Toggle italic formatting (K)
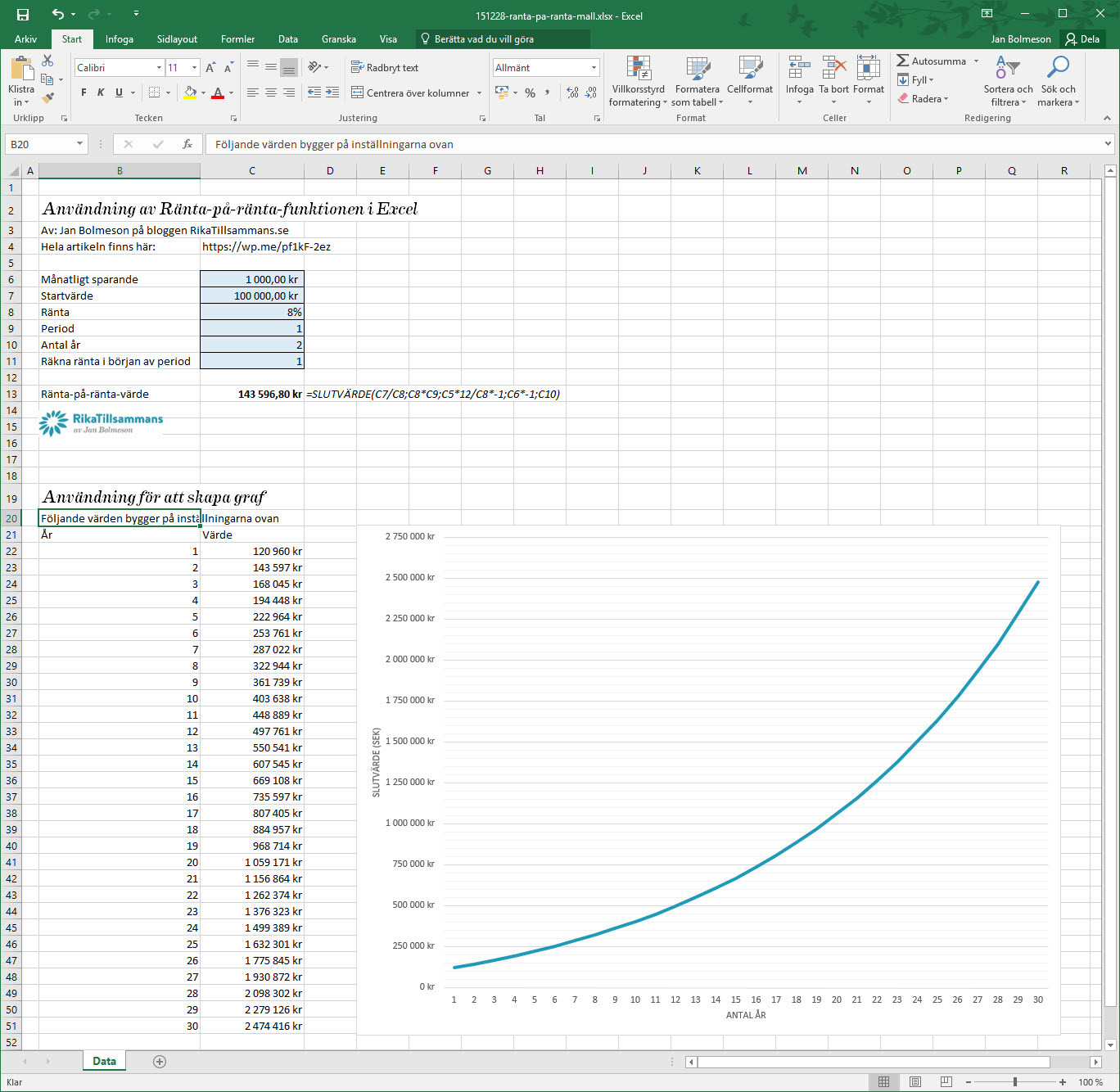 (x=101, y=93)
